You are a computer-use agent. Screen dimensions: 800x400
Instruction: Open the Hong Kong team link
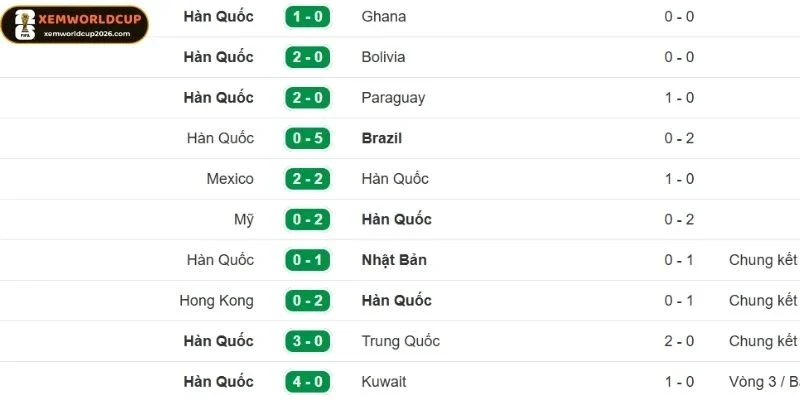pyautogui.click(x=216, y=301)
